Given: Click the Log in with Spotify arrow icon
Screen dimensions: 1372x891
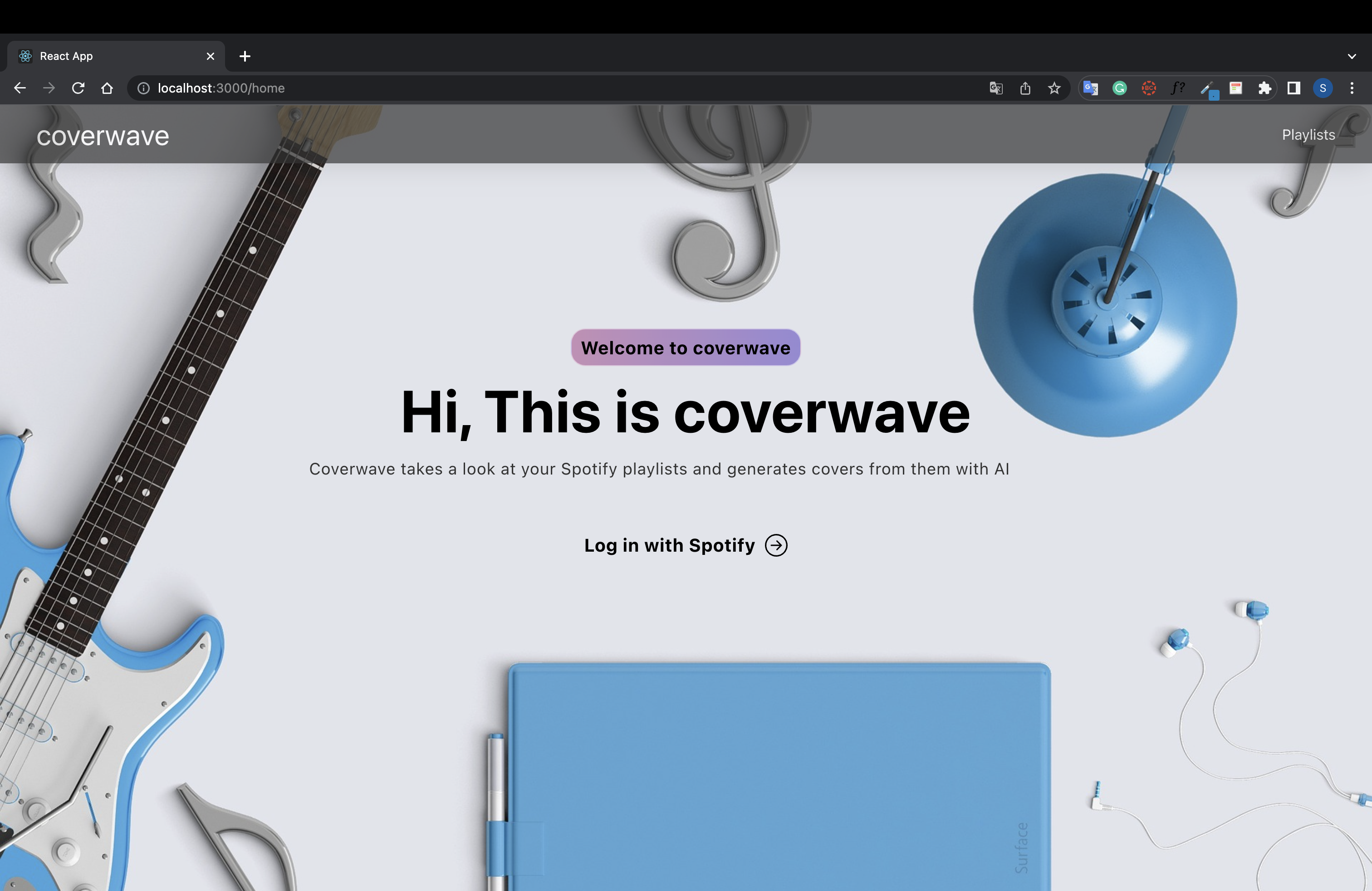Looking at the screenshot, I should coord(776,545).
